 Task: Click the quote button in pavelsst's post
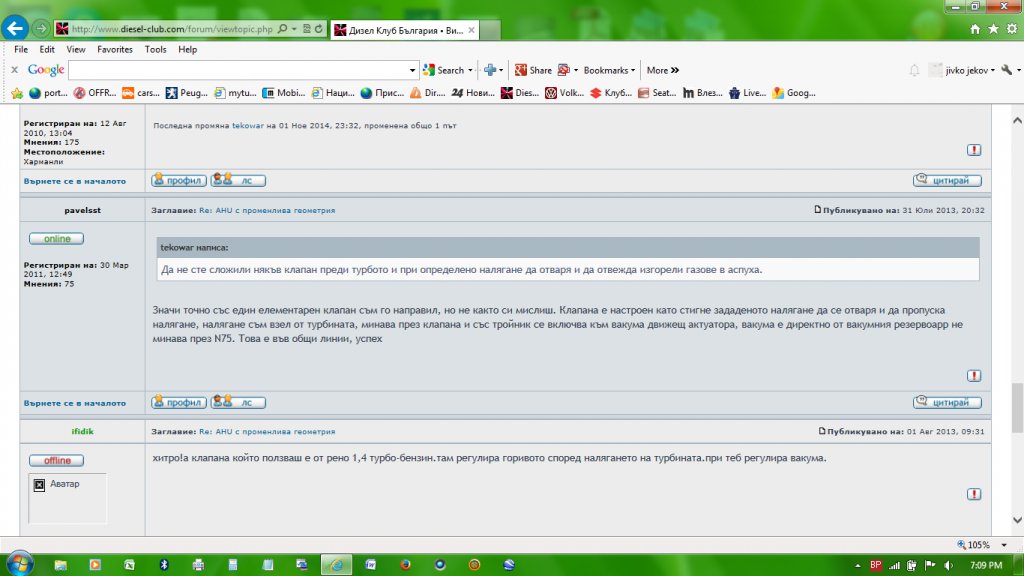tap(947, 402)
